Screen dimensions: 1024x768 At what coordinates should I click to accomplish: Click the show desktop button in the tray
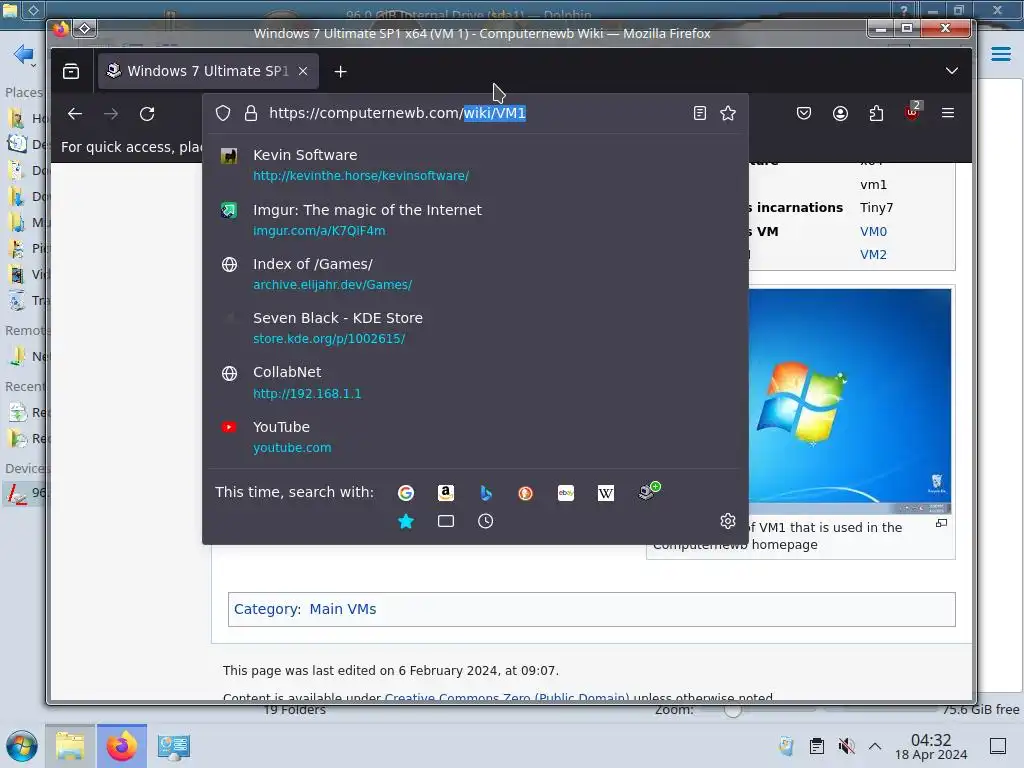(998, 746)
